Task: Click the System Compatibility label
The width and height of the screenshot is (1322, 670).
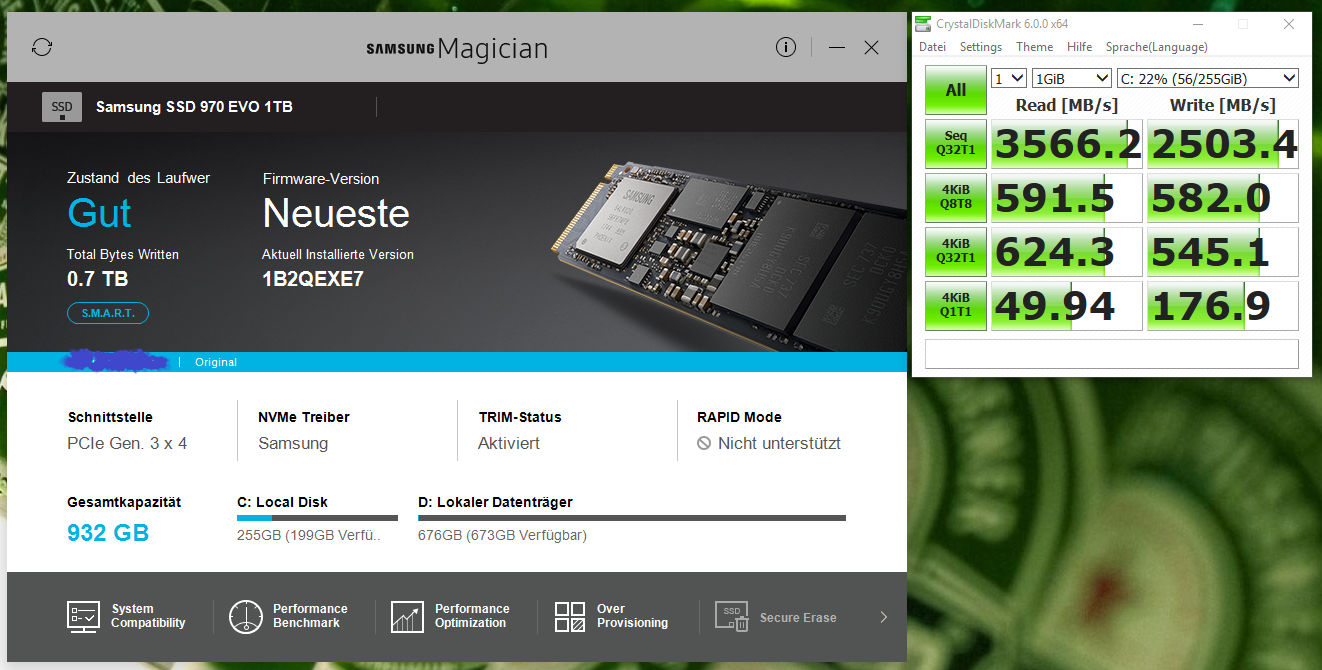Action: [x=148, y=616]
